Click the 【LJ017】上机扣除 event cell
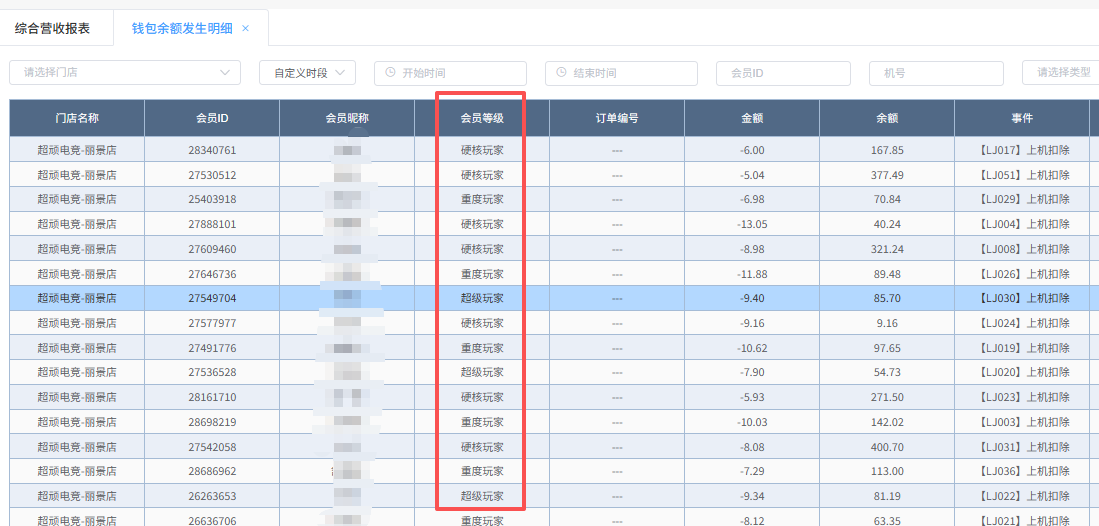 click(1022, 149)
